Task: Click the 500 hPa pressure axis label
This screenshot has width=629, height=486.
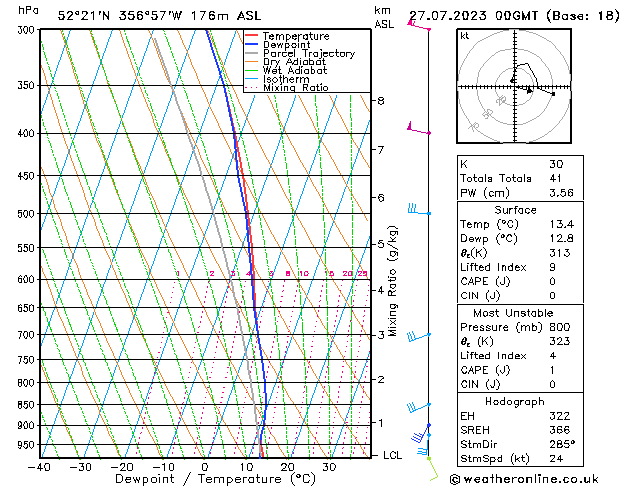Action: point(28,214)
